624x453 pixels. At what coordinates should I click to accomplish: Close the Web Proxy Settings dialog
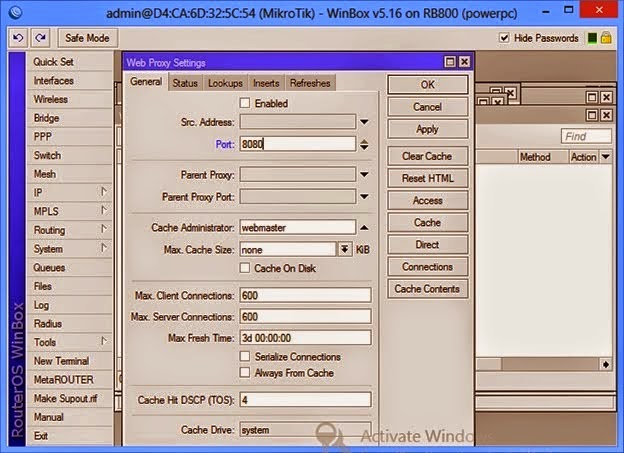[464, 62]
